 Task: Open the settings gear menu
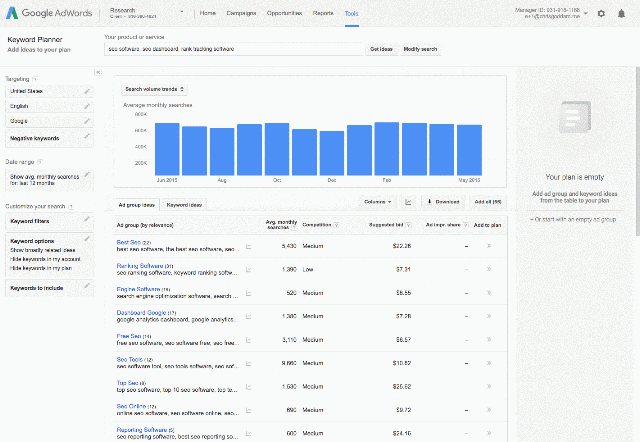click(x=601, y=13)
